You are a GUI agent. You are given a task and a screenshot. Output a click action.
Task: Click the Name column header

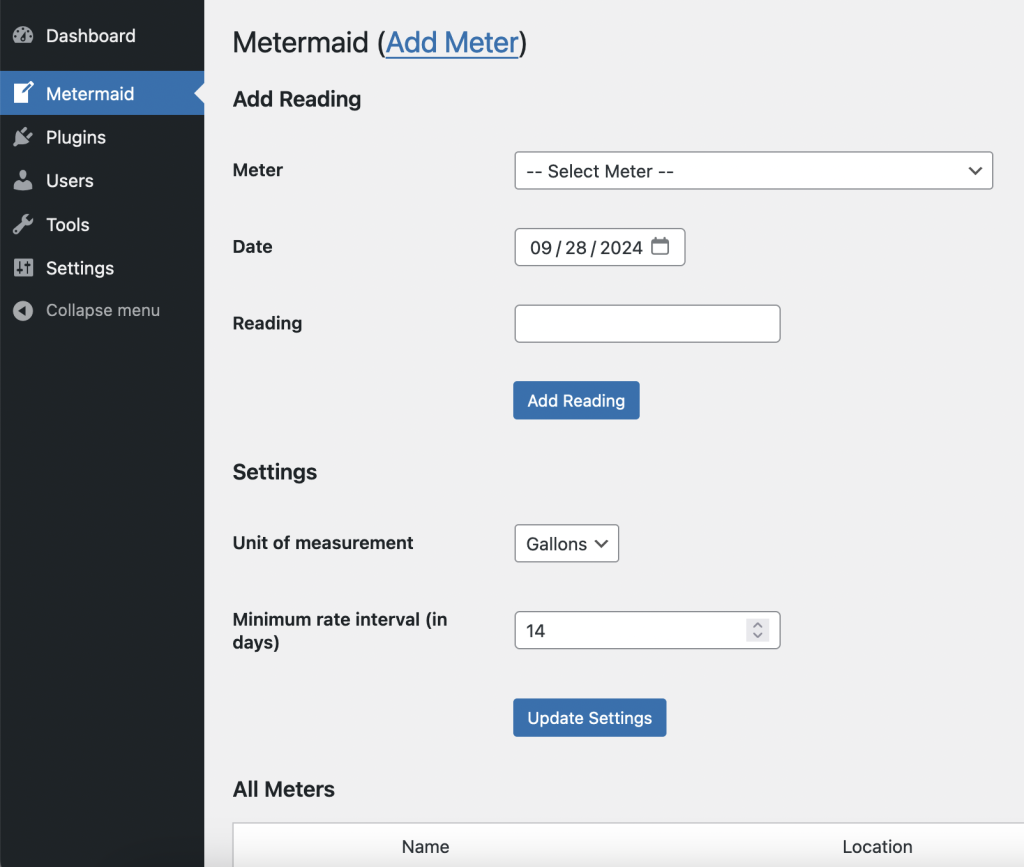[426, 847]
